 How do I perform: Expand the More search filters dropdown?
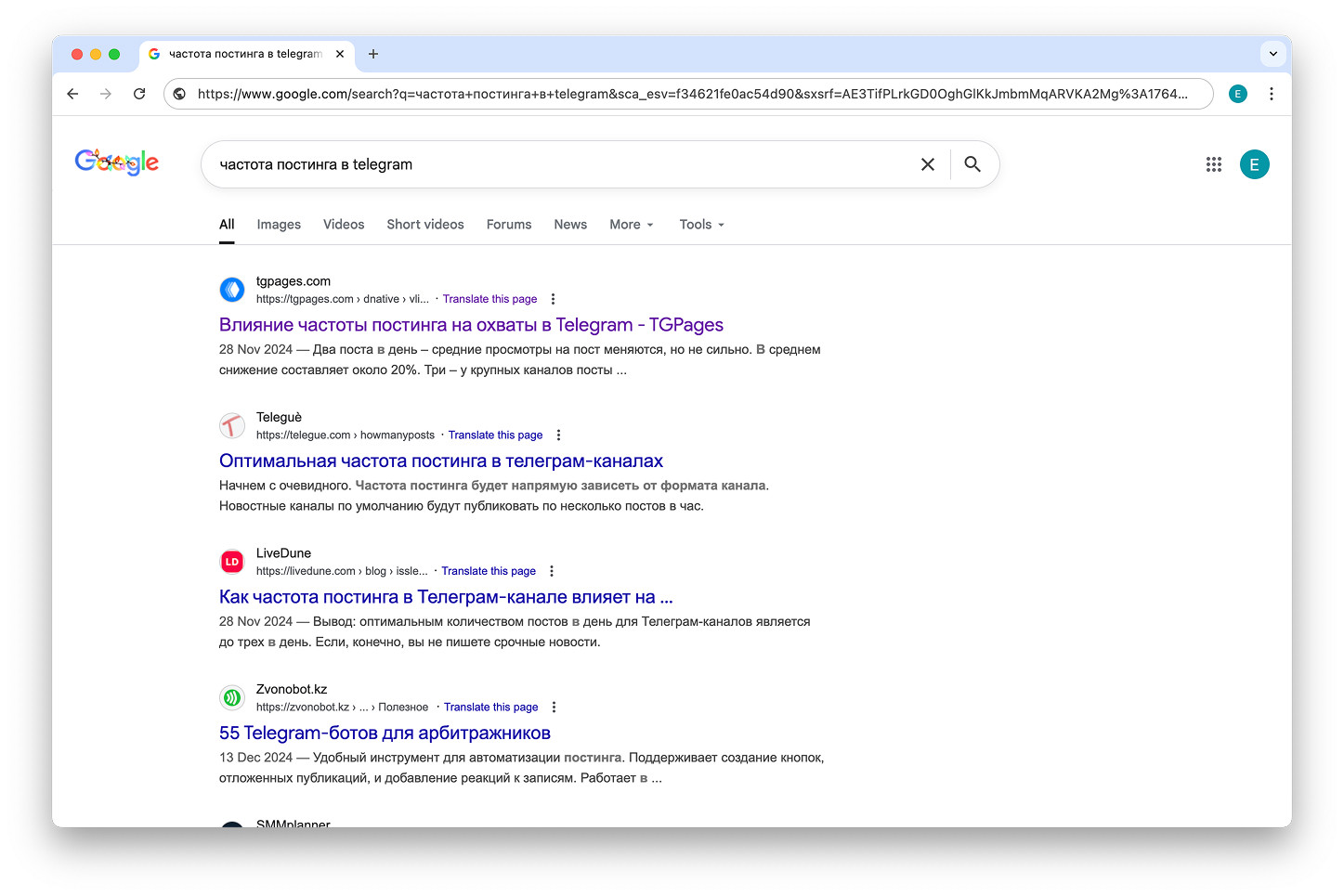pyautogui.click(x=632, y=225)
